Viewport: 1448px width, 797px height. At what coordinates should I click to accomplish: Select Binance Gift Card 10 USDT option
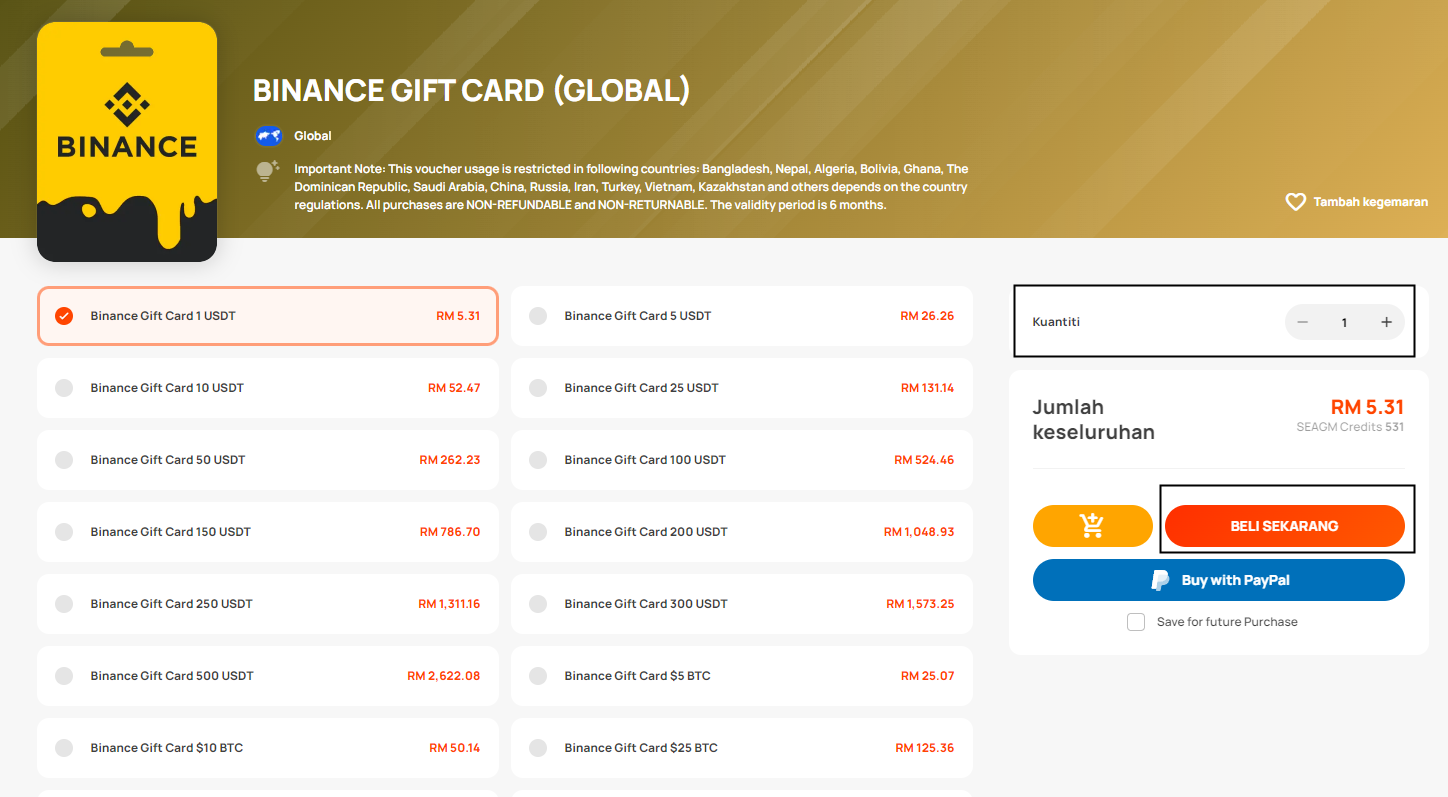(x=267, y=388)
